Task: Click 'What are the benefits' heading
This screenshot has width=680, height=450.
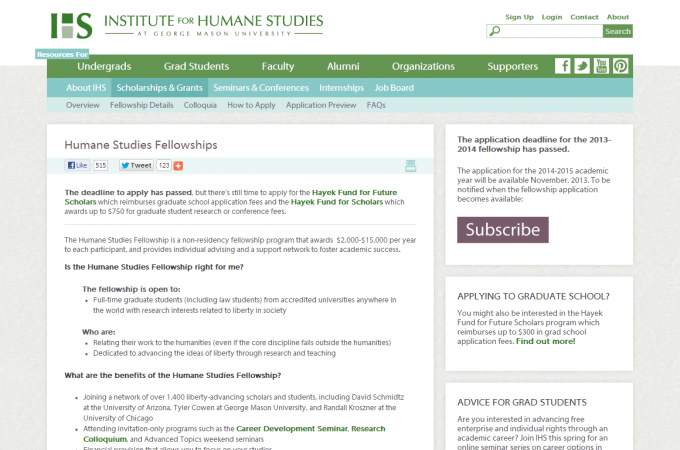Action: (x=173, y=375)
